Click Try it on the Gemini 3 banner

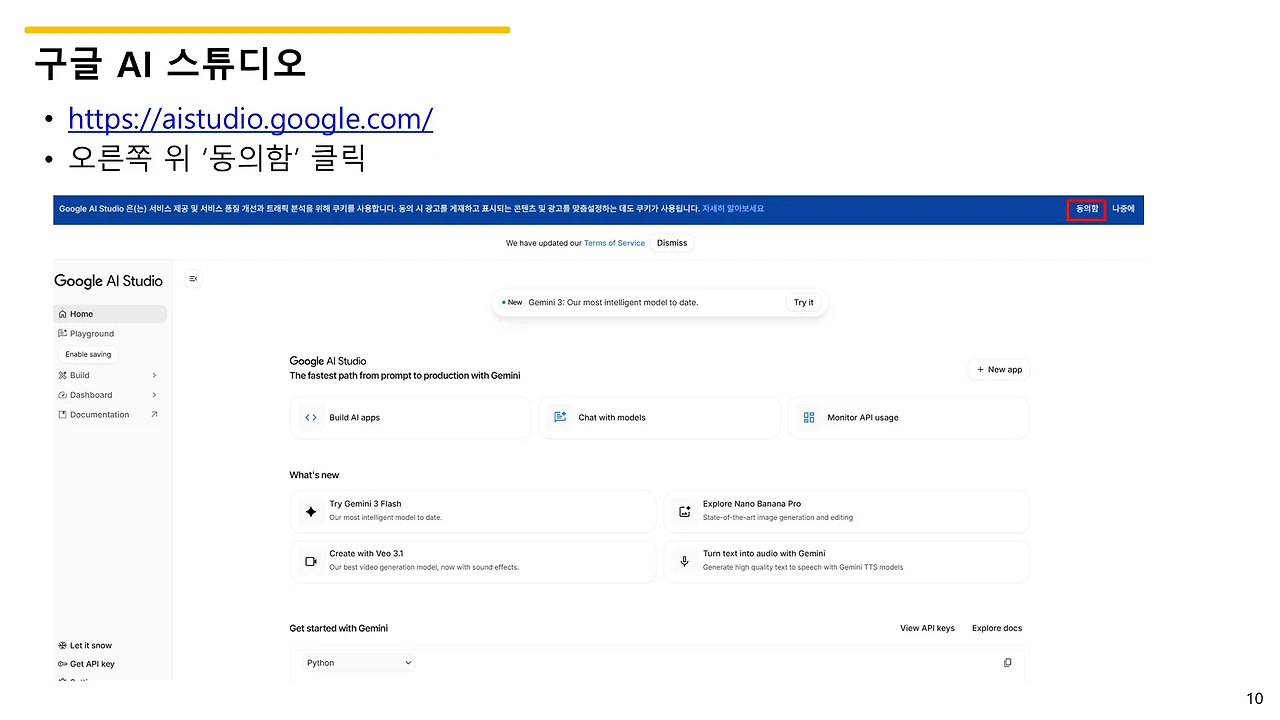coord(804,302)
